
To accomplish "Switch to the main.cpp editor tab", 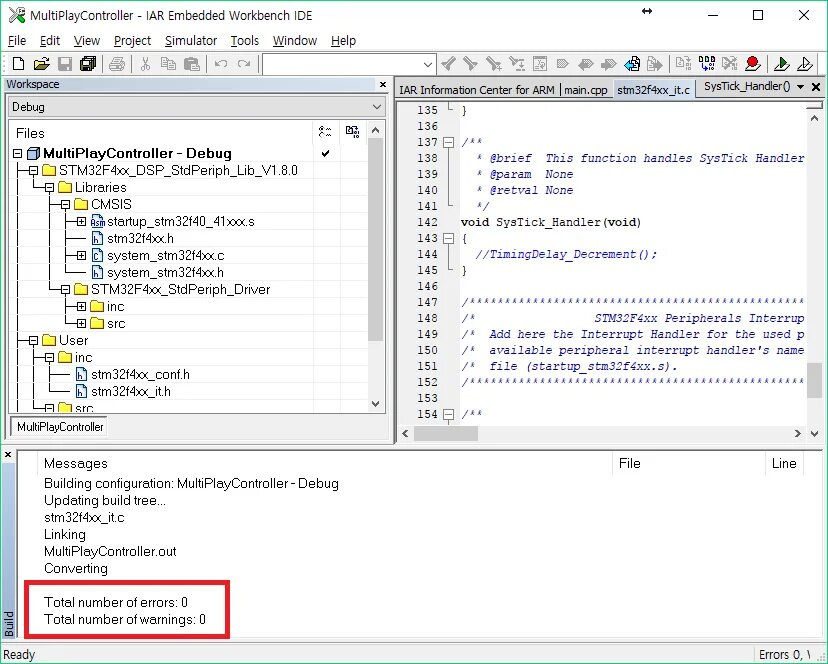I will [x=586, y=90].
